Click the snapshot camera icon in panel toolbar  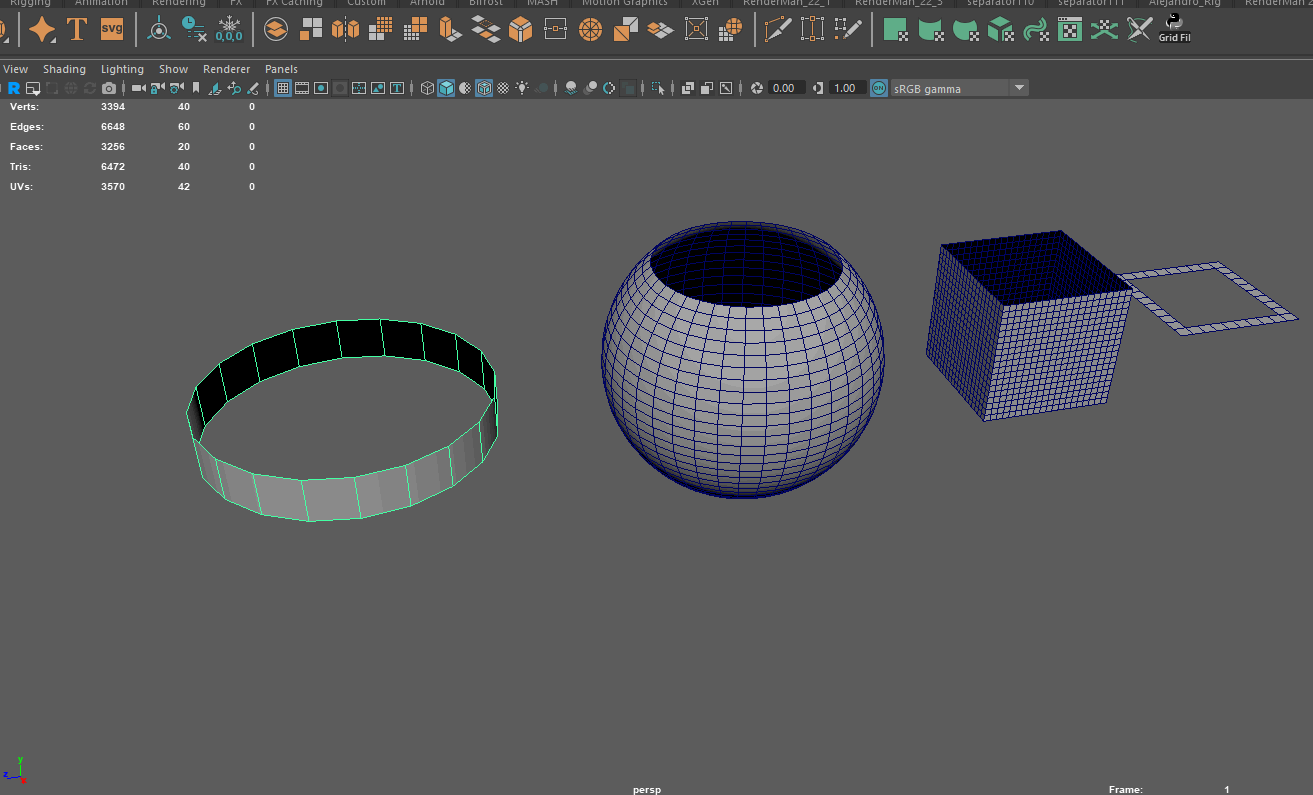(x=108, y=88)
